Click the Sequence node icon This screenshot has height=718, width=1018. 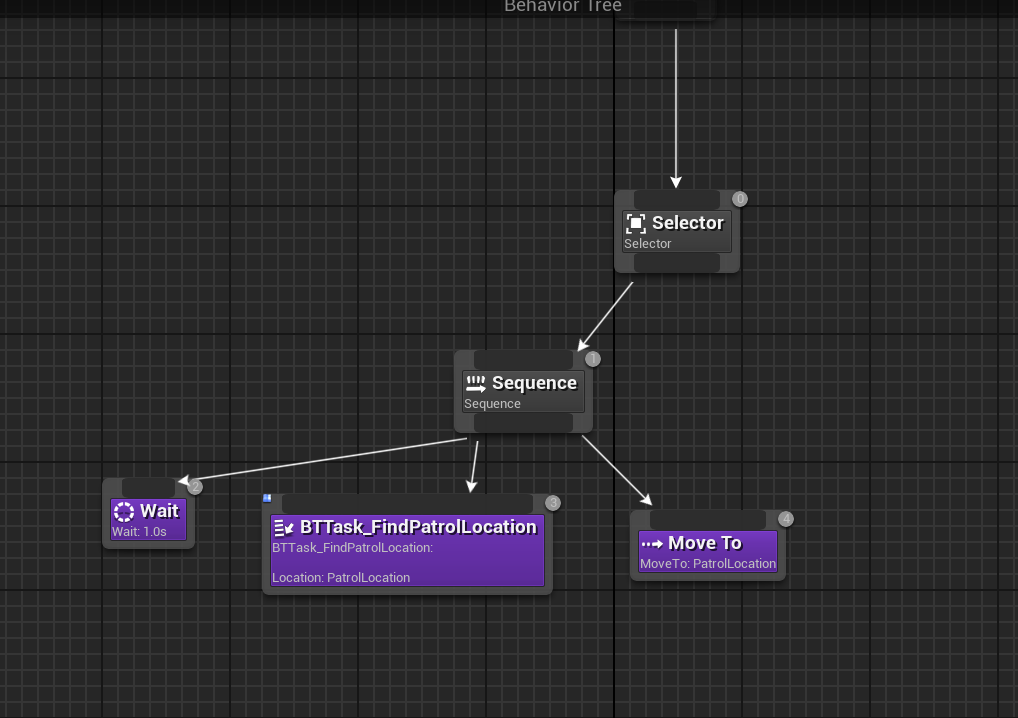(x=476, y=384)
